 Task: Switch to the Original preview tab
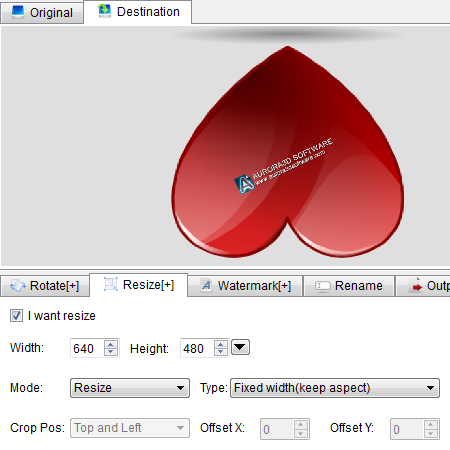point(42,13)
